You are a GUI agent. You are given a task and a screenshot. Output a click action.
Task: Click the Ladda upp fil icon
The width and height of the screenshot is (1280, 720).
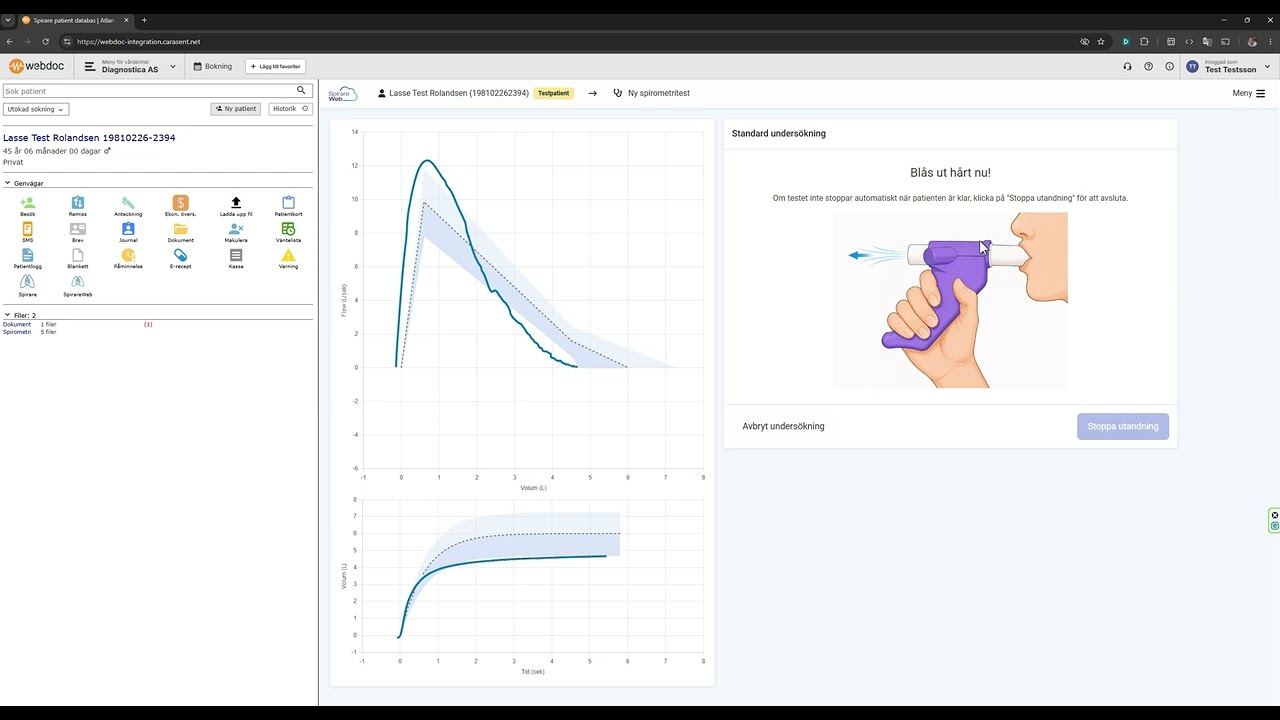[x=236, y=203]
